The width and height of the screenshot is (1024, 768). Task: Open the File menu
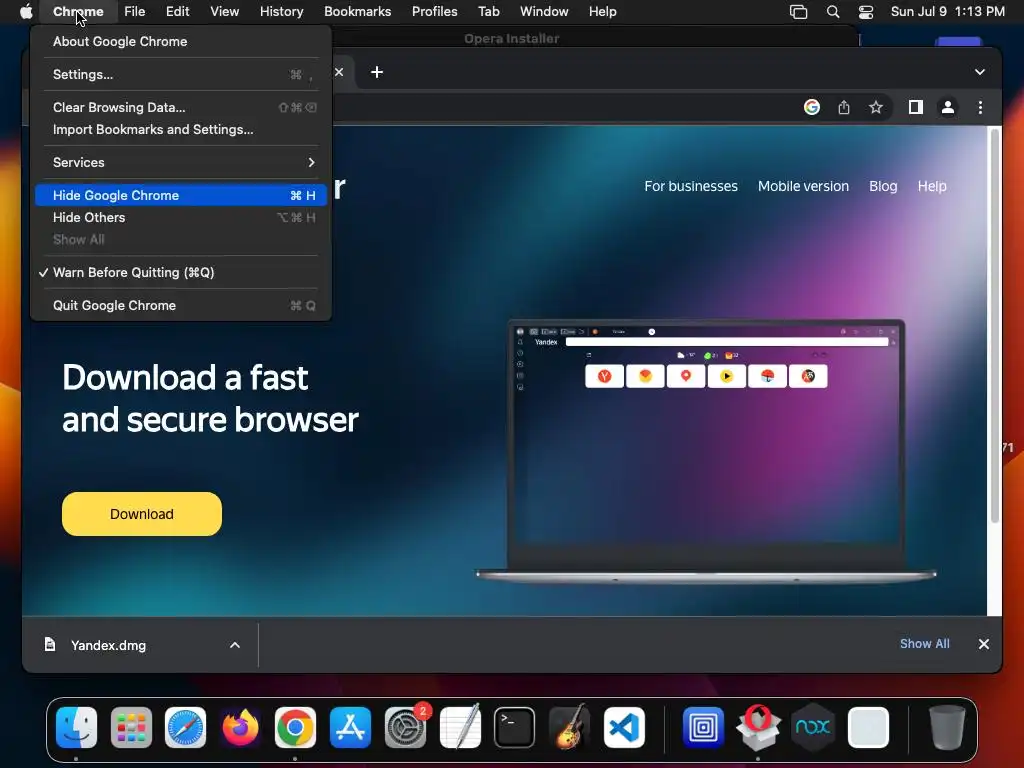click(135, 12)
